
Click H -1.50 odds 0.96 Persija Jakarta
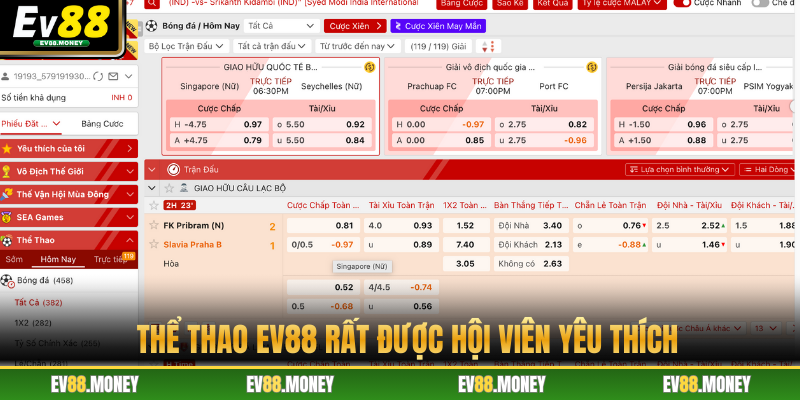click(663, 124)
